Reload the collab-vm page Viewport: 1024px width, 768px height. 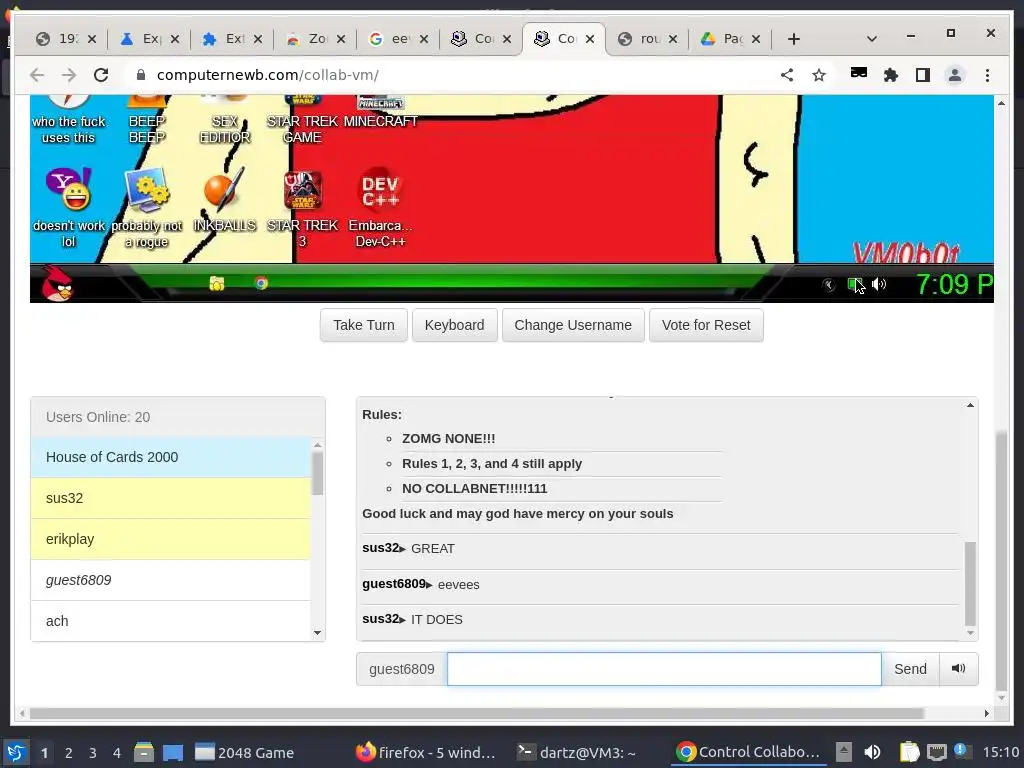pyautogui.click(x=101, y=75)
